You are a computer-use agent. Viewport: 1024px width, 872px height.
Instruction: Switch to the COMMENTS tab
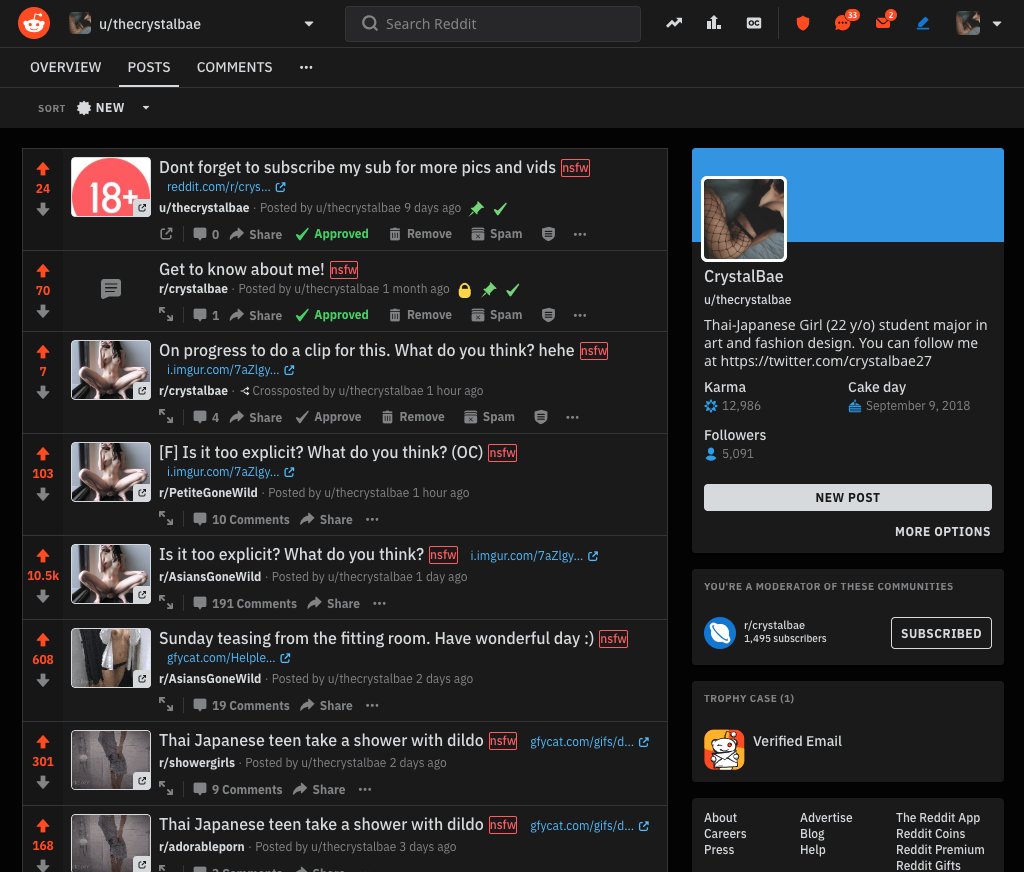pos(234,67)
